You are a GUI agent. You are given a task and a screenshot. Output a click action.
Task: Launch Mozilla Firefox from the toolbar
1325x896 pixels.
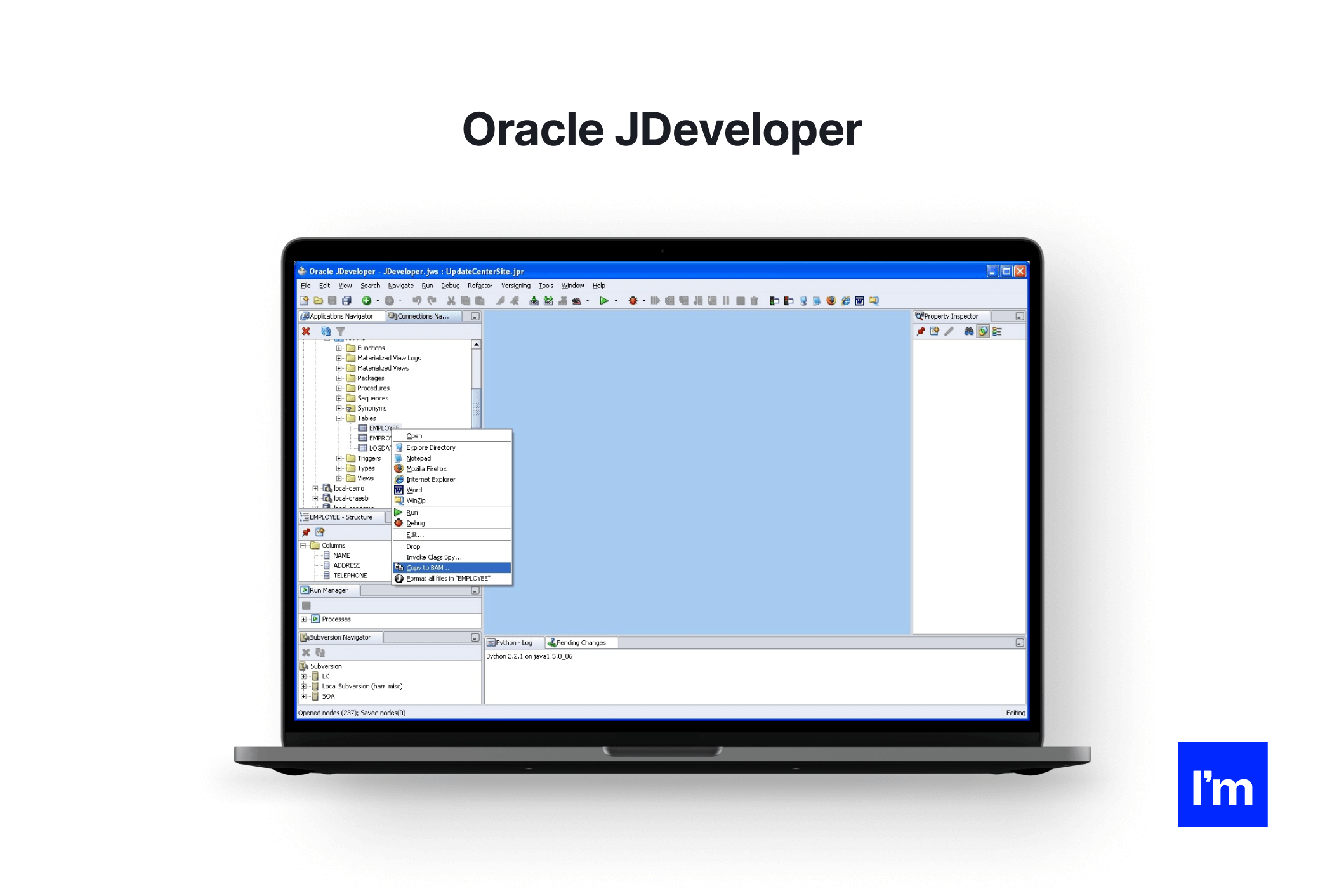[831, 301]
